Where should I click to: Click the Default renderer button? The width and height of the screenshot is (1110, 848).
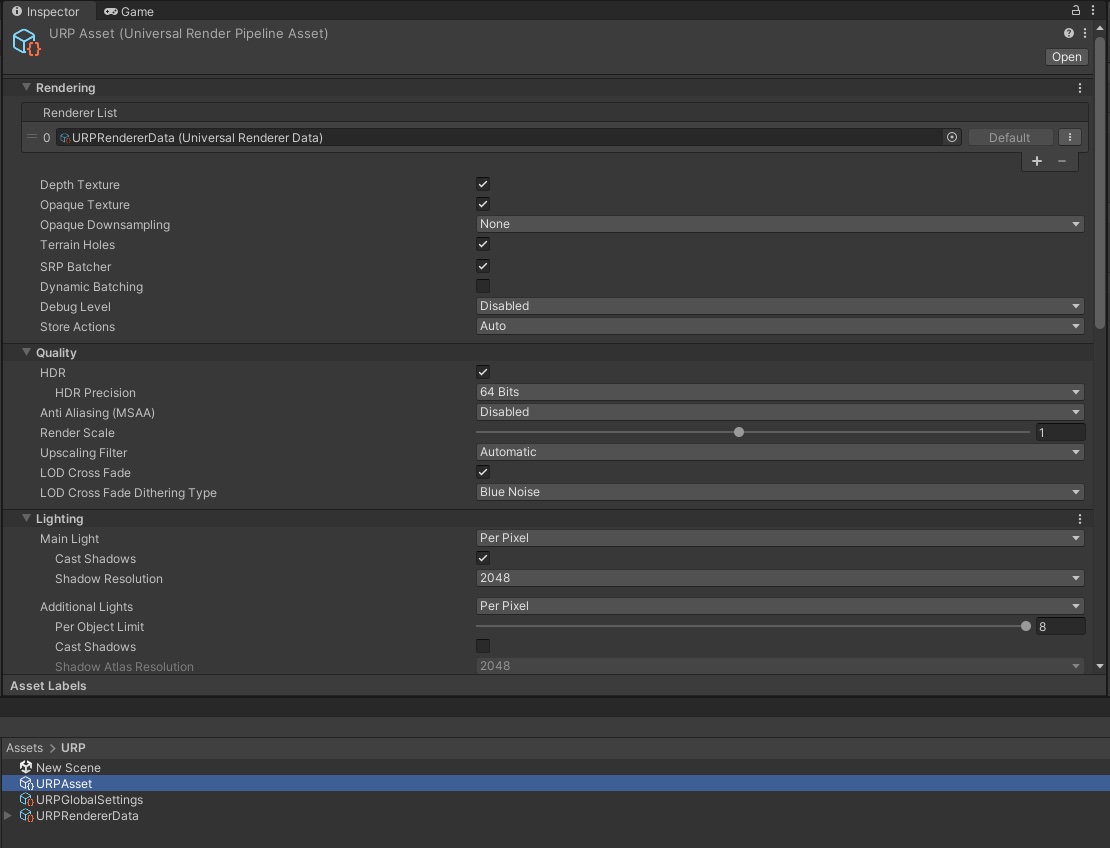[x=1009, y=138]
